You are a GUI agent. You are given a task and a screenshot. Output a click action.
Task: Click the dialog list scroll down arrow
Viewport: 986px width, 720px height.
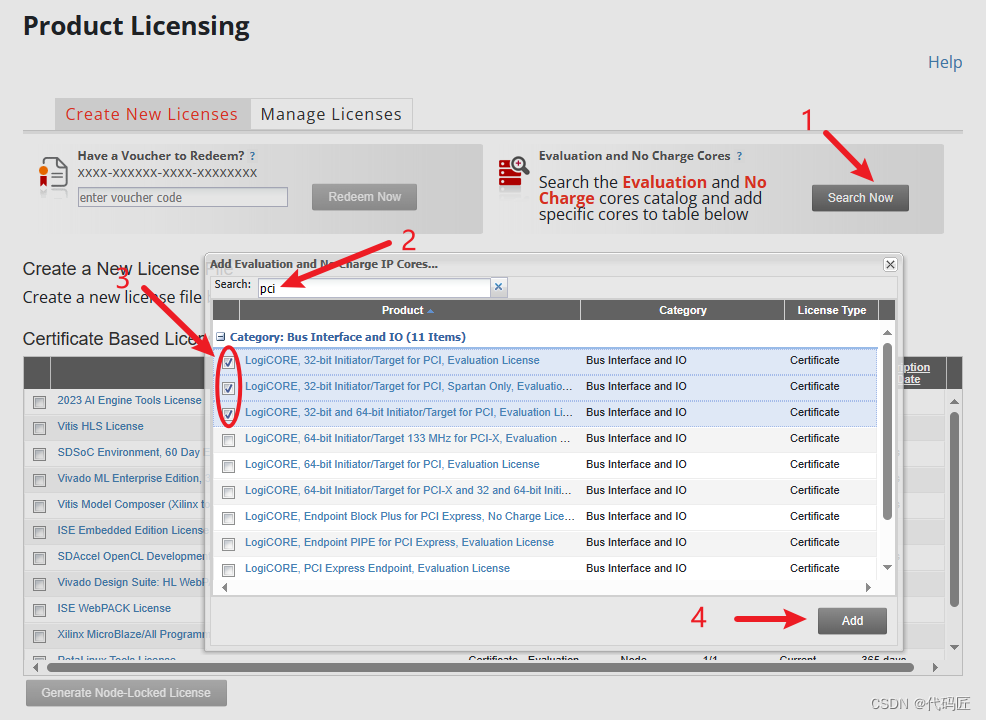[887, 567]
